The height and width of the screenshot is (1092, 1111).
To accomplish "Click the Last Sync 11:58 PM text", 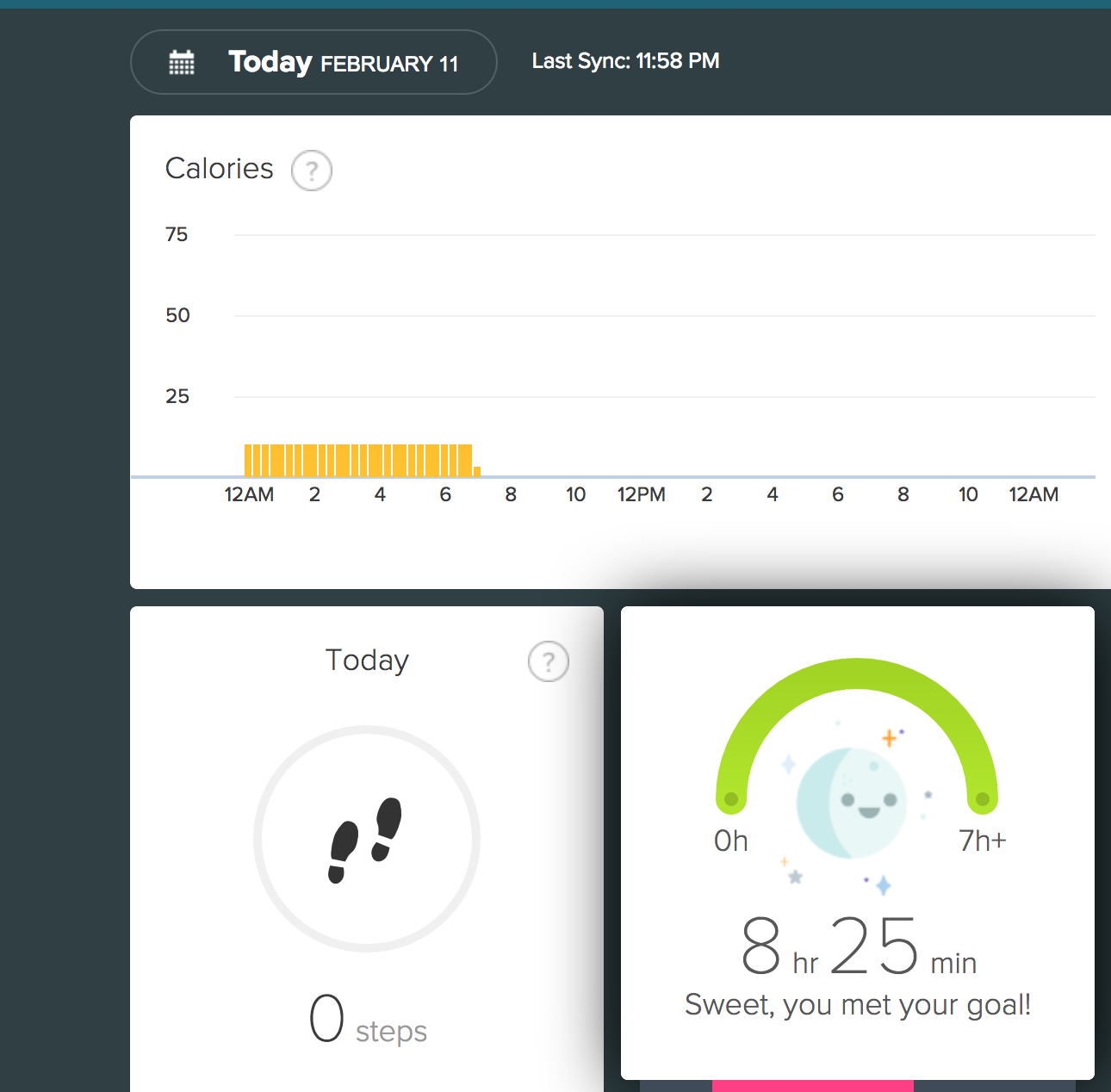I will (x=626, y=61).
